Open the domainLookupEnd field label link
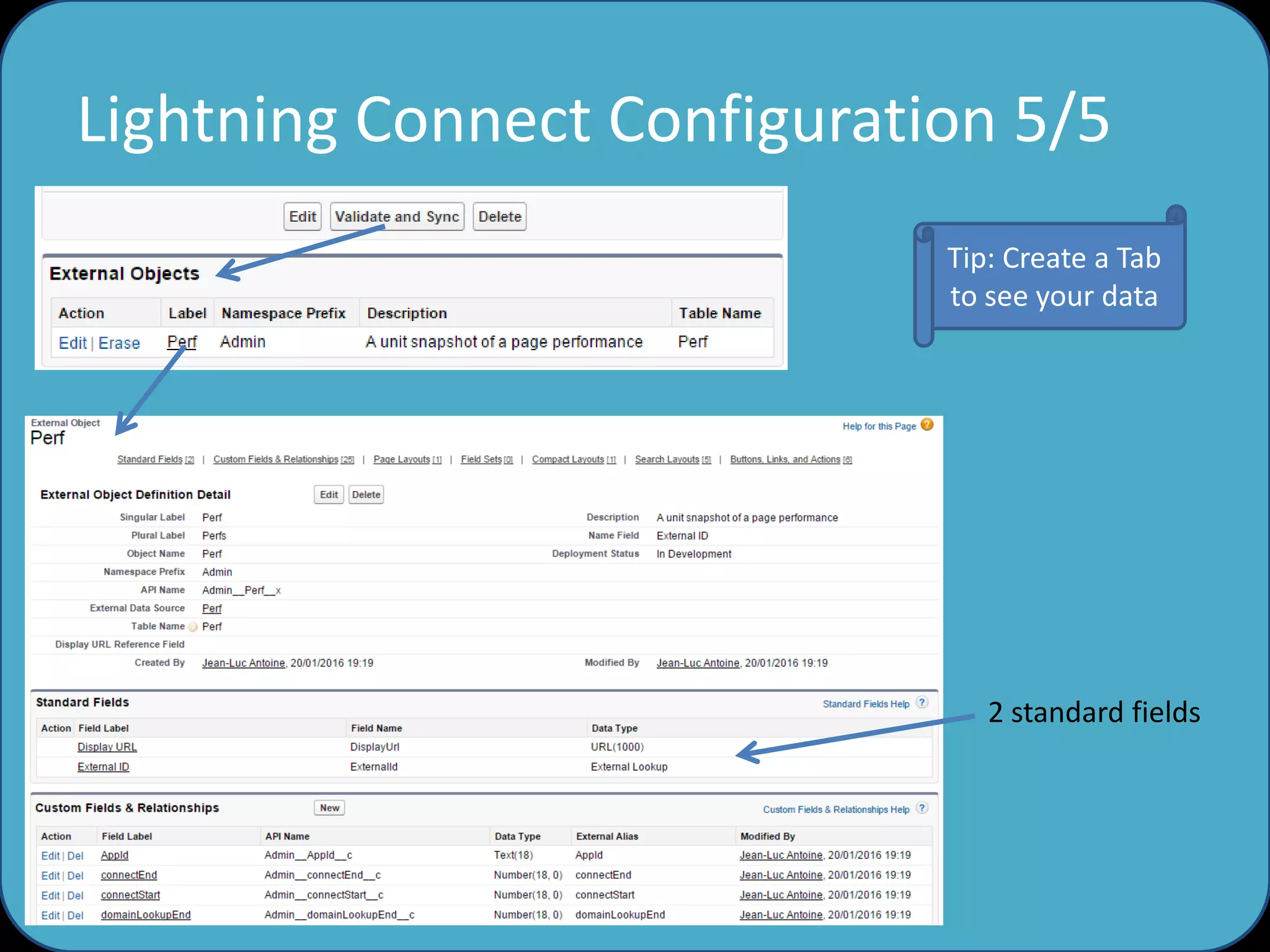1270x952 pixels. click(x=146, y=915)
